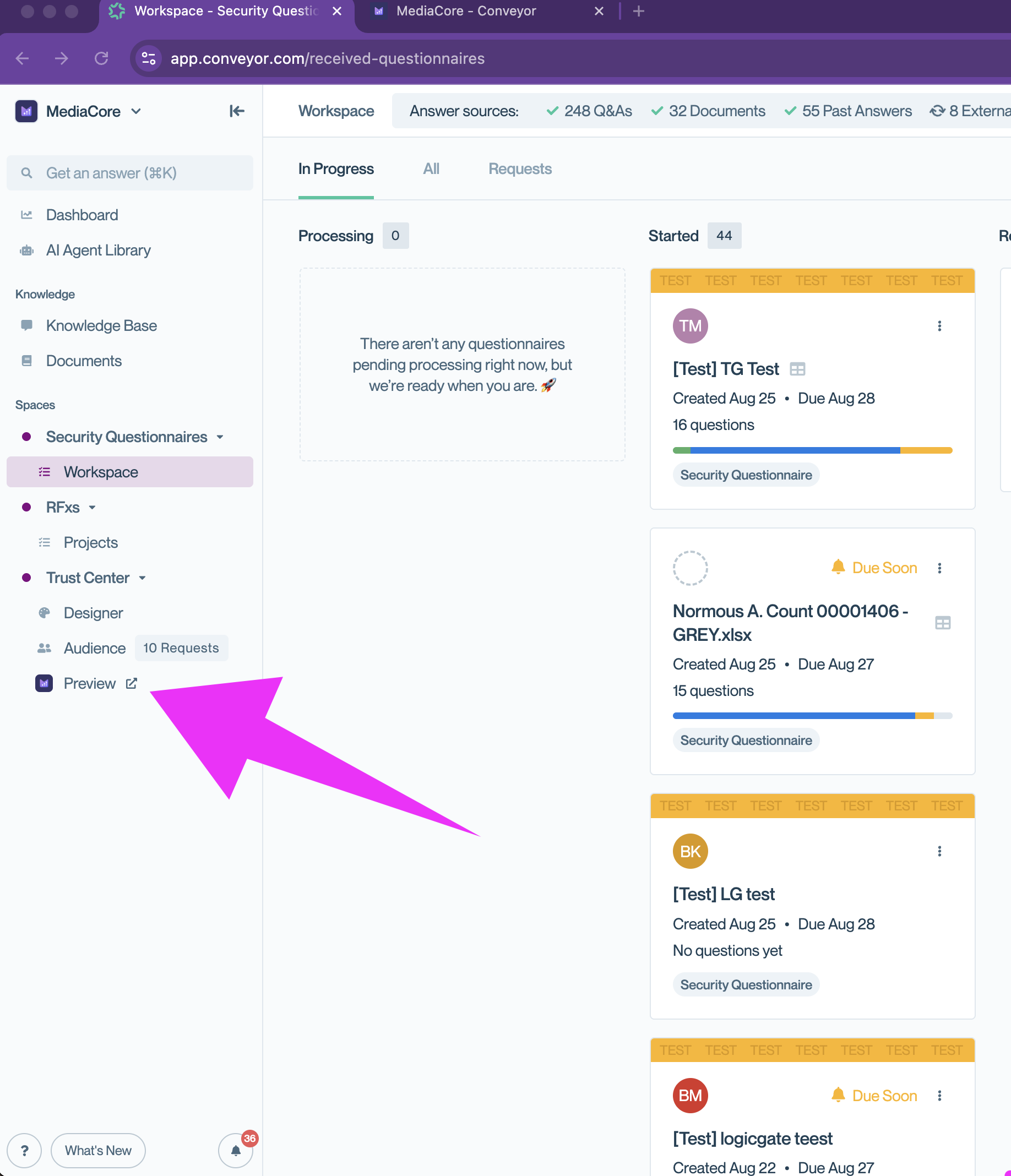Open more options on LG test card

(x=939, y=851)
